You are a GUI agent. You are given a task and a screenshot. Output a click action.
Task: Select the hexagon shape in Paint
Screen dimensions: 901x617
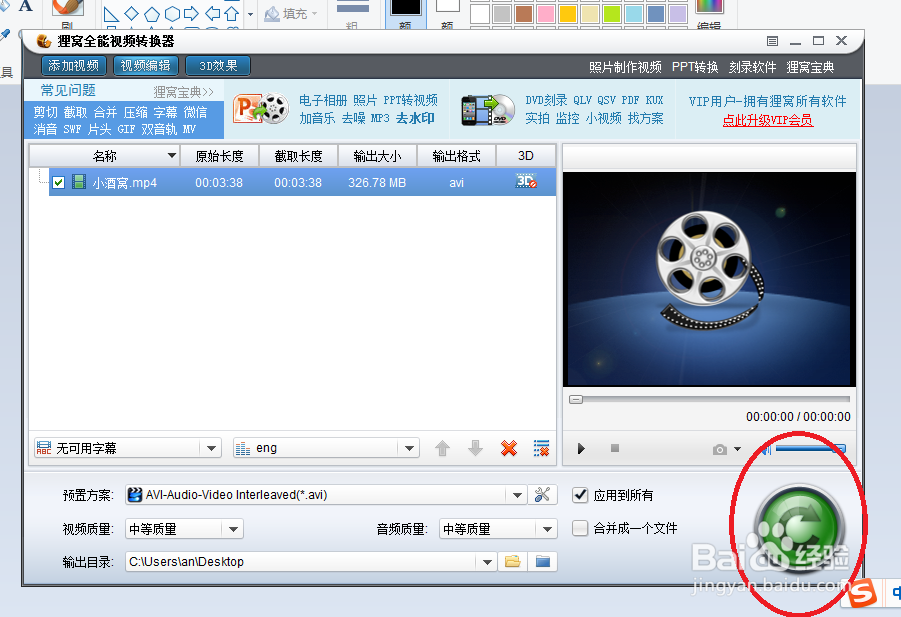click(172, 13)
